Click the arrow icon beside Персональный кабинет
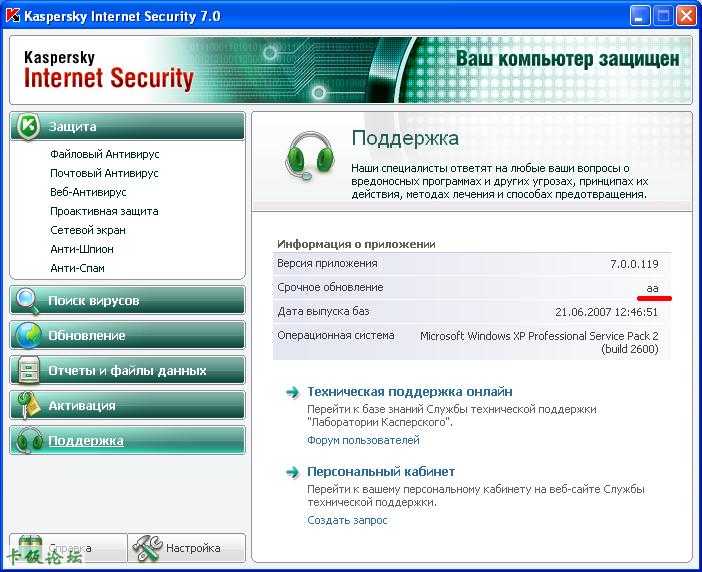 293,472
